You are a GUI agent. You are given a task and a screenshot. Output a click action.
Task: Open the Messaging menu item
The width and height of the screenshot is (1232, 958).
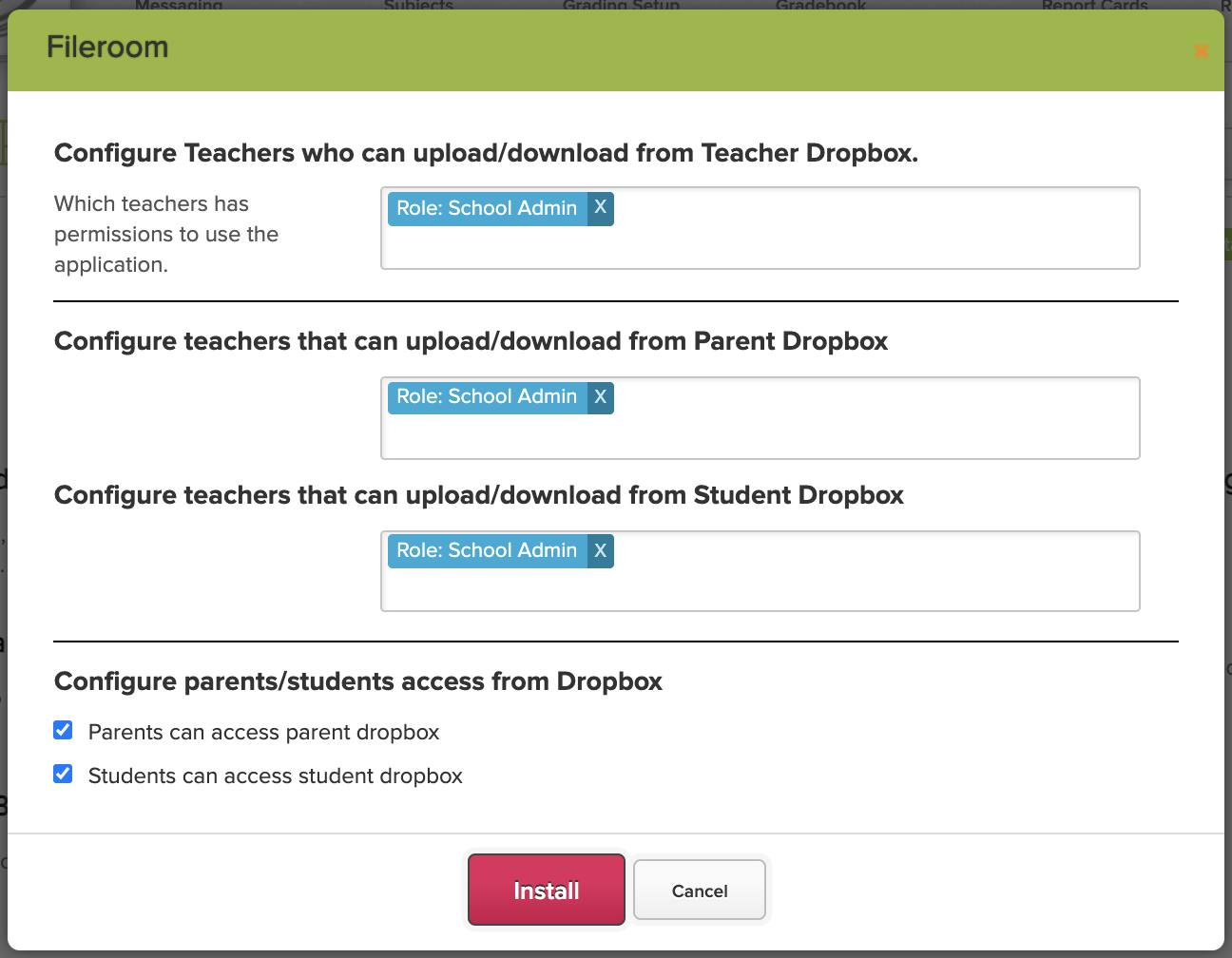coord(178,7)
